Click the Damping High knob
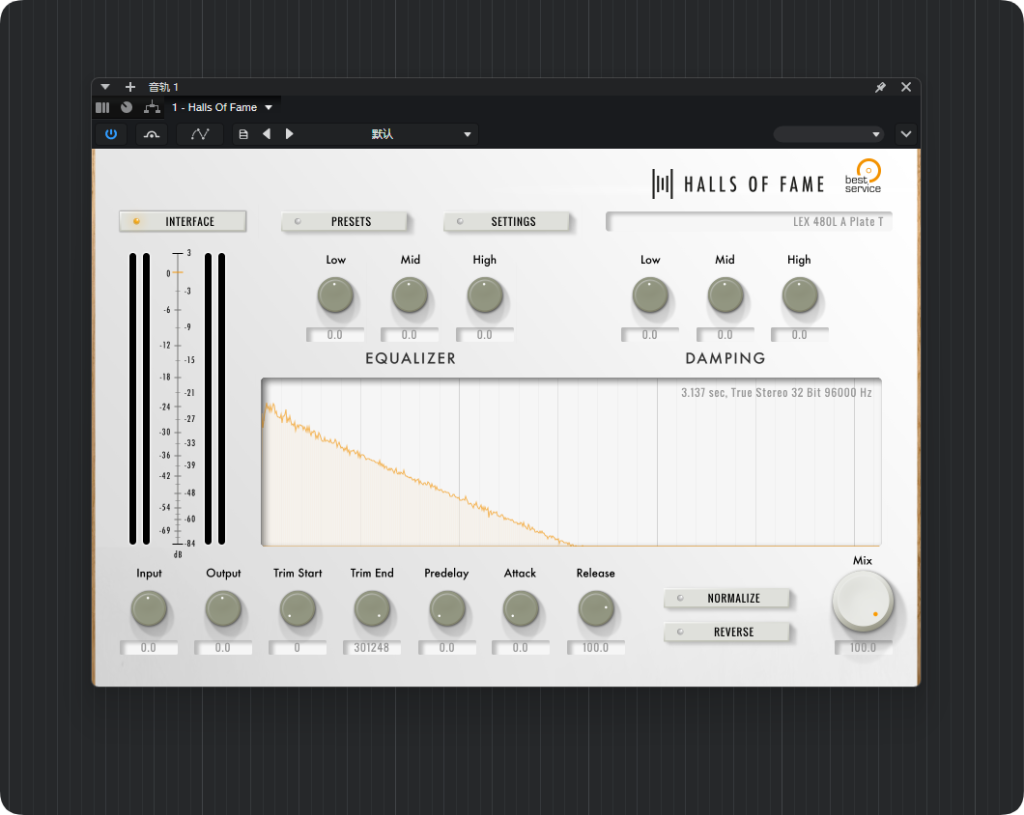 [x=800, y=295]
